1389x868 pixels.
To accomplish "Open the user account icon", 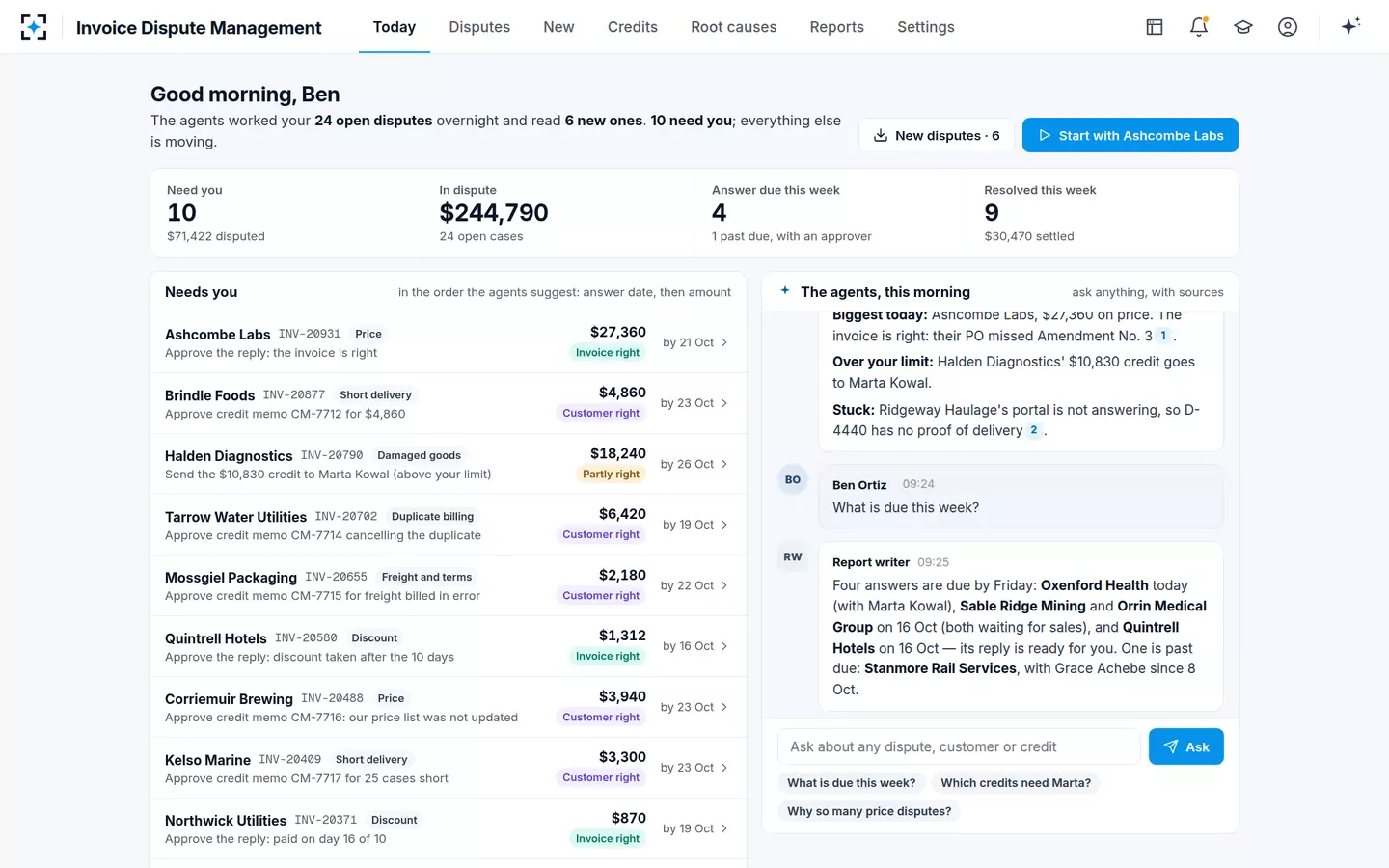I will tap(1288, 27).
